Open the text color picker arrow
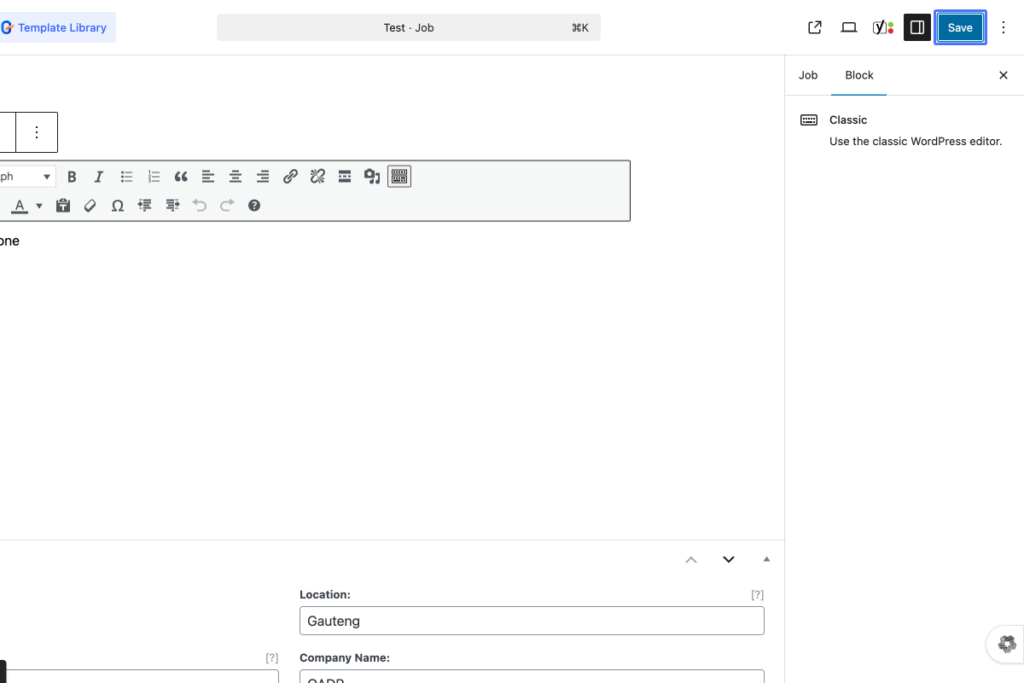The image size is (1024, 683). pos(39,206)
